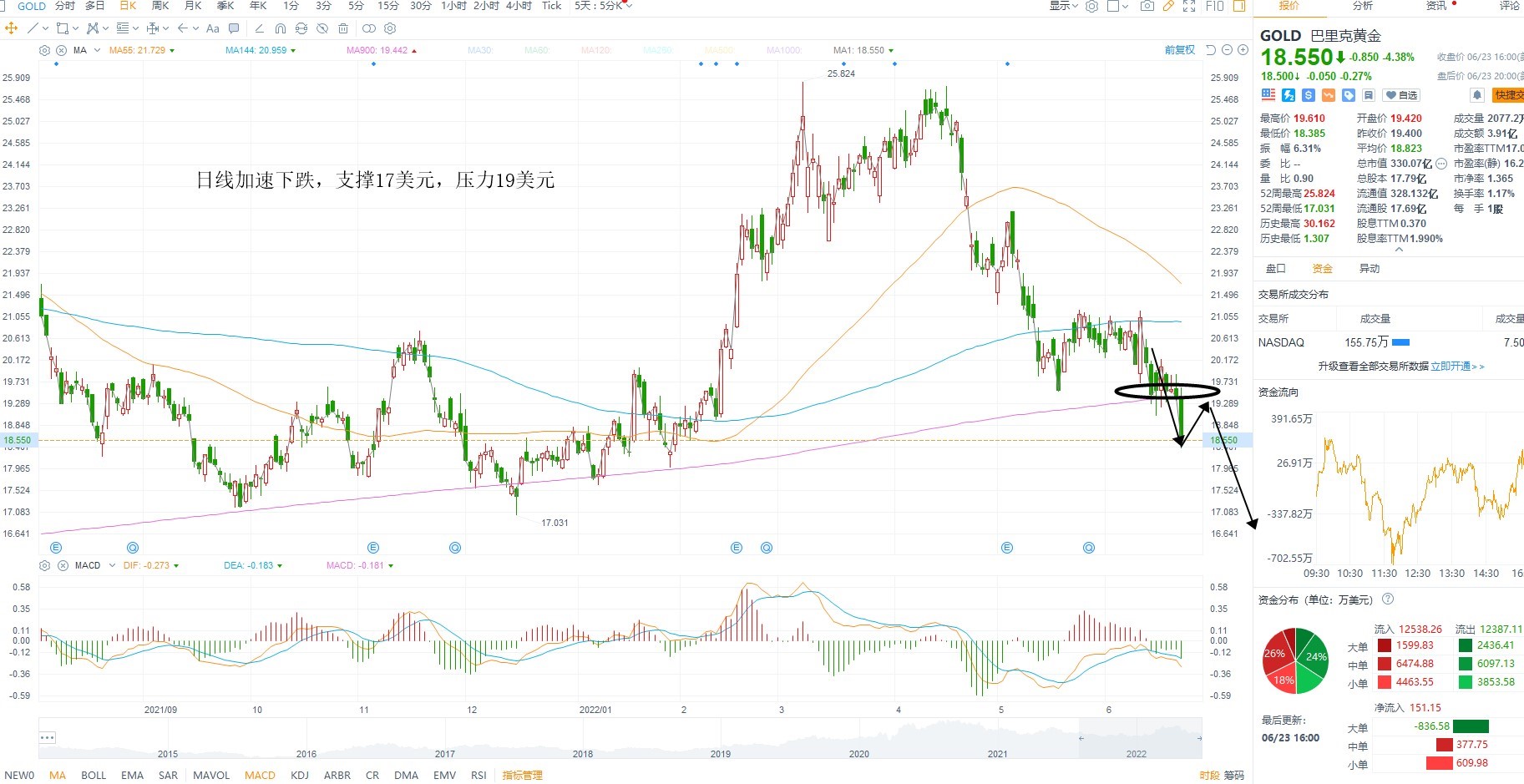
Task: Show the hidden MA1000 line
Action: 784,50
